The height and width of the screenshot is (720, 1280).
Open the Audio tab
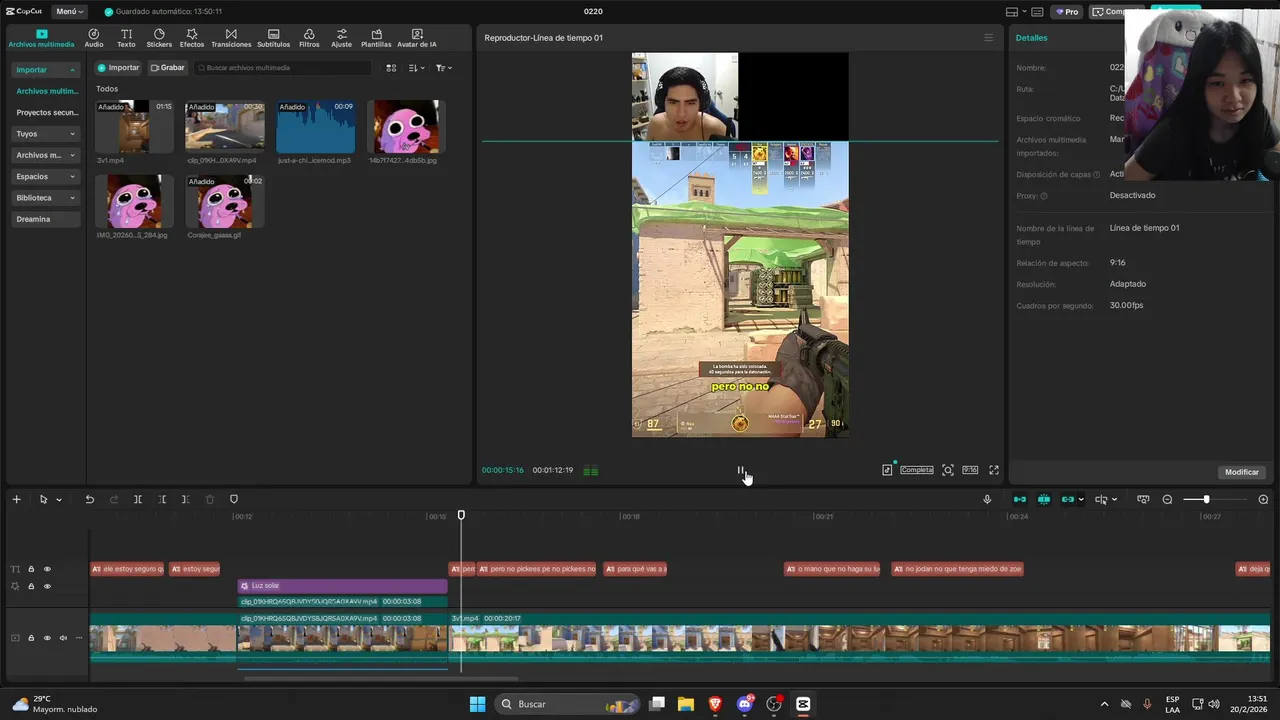(x=93, y=38)
